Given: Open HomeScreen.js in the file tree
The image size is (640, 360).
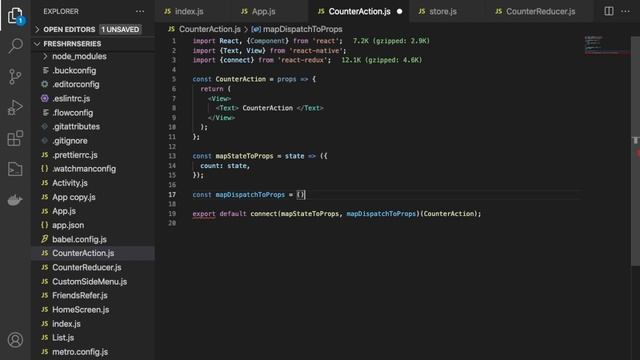Looking at the screenshot, I should tap(80, 310).
